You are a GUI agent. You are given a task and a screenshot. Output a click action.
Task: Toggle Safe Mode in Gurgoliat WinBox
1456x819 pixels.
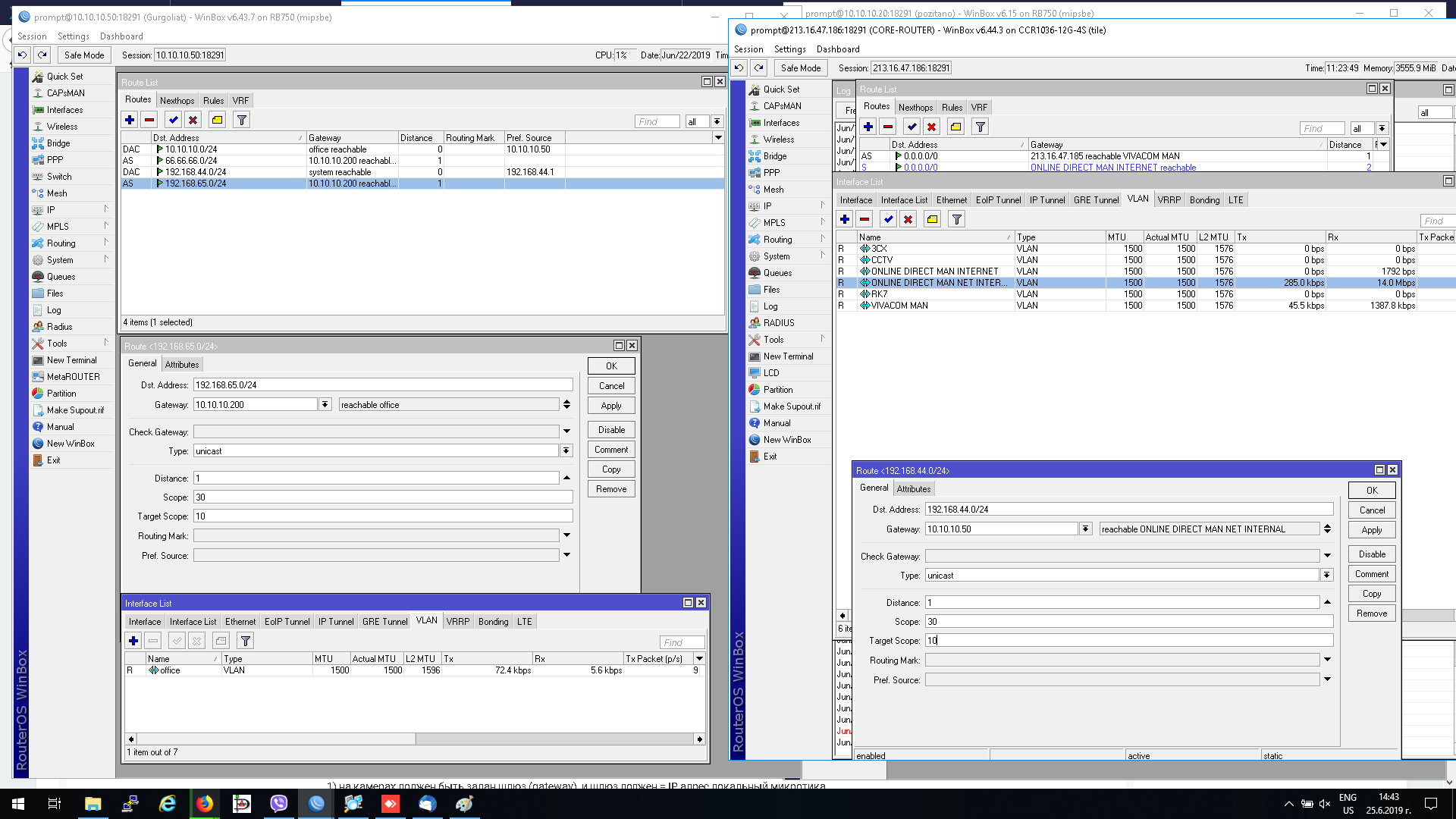pyautogui.click(x=84, y=55)
